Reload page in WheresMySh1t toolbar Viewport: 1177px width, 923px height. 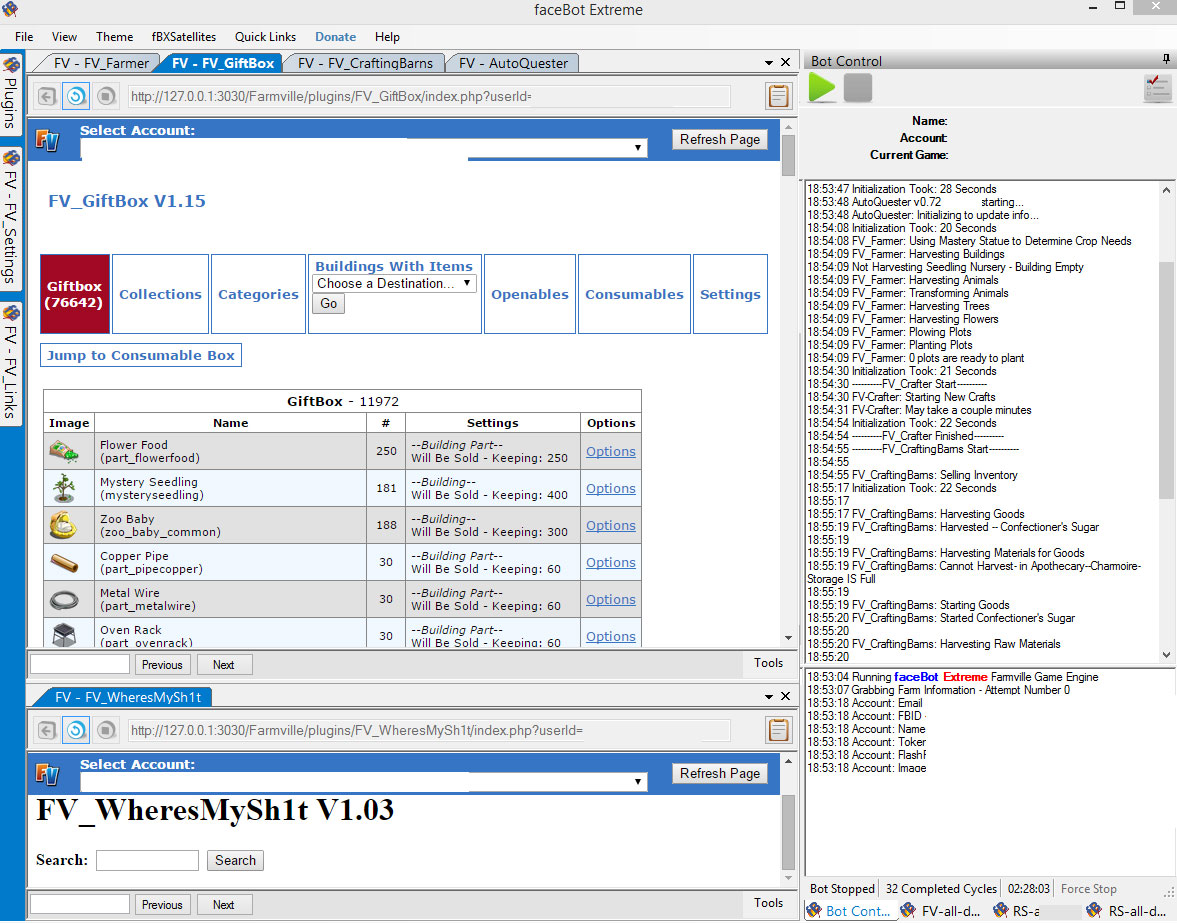click(x=76, y=730)
